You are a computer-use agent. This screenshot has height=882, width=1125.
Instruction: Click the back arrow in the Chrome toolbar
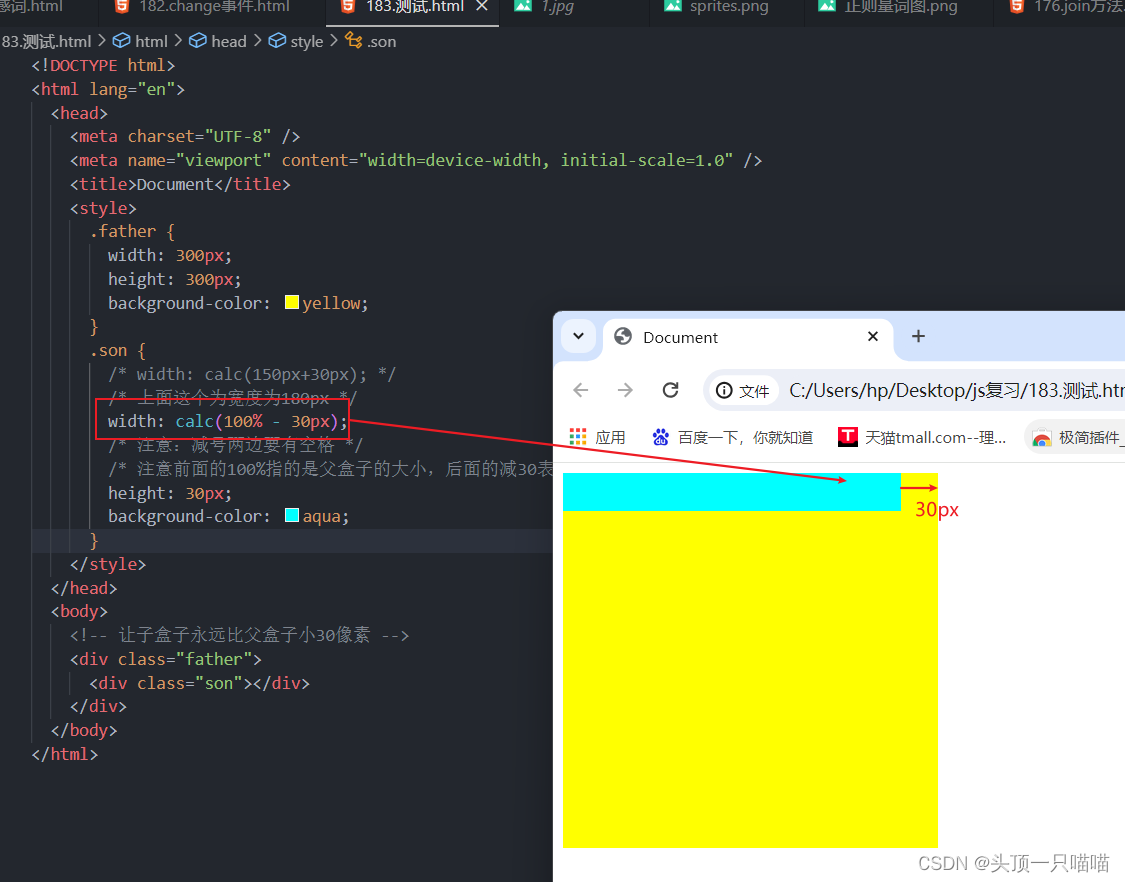(580, 390)
